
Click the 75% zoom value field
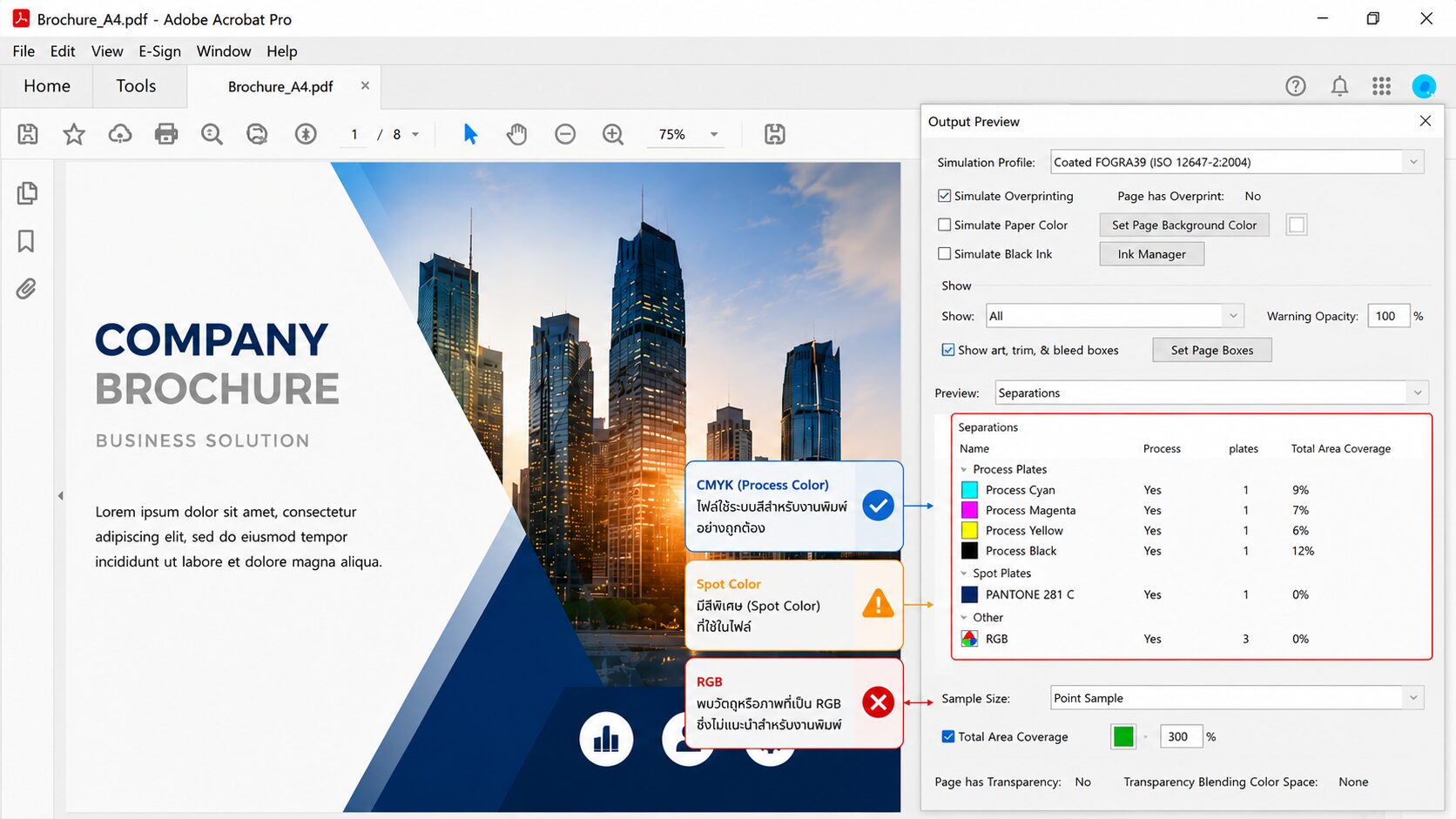pyautogui.click(x=674, y=134)
